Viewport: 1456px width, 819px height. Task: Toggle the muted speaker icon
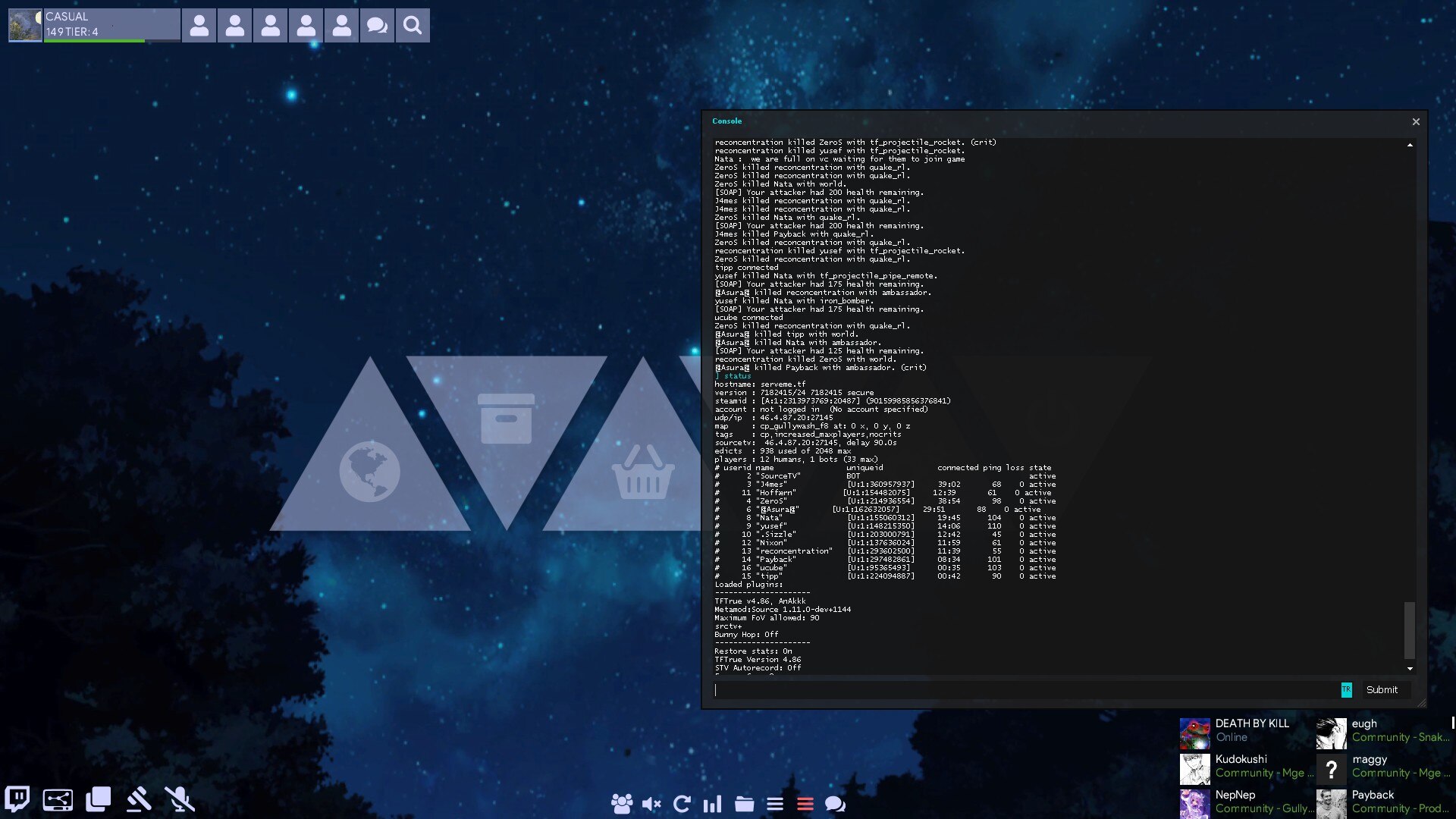pyautogui.click(x=651, y=804)
